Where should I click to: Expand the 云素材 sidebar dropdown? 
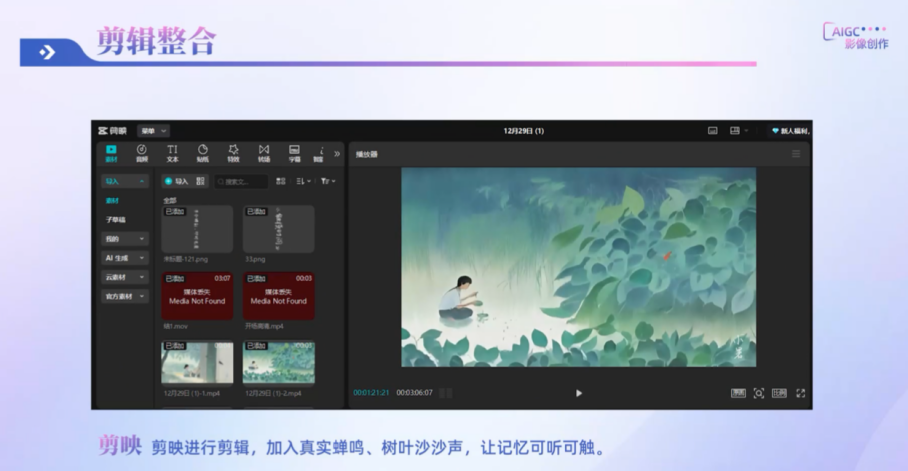point(125,277)
